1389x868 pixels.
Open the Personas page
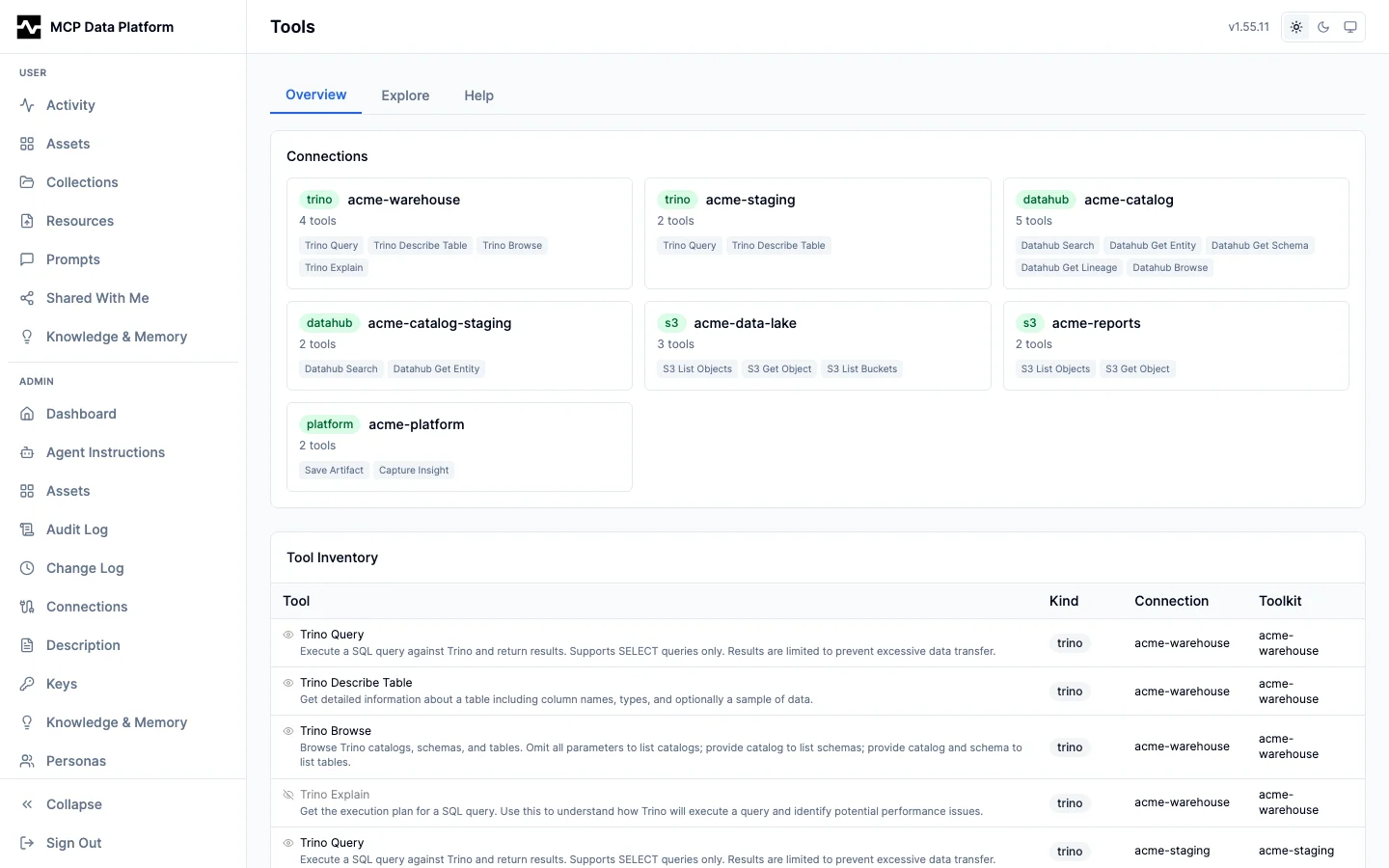(x=75, y=761)
